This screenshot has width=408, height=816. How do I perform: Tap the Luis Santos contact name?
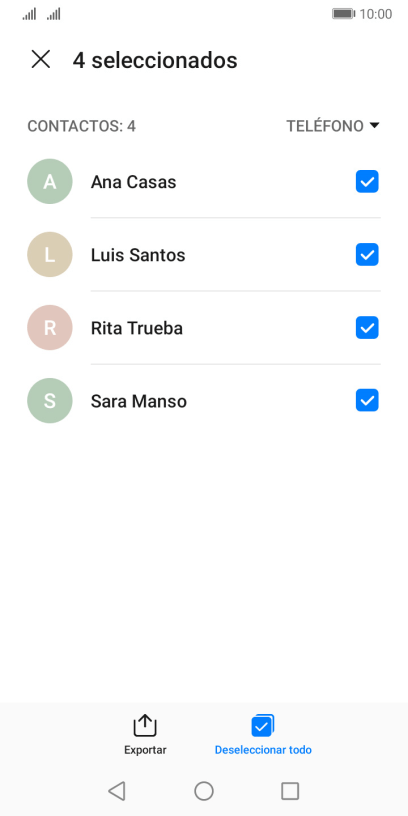[x=138, y=255]
